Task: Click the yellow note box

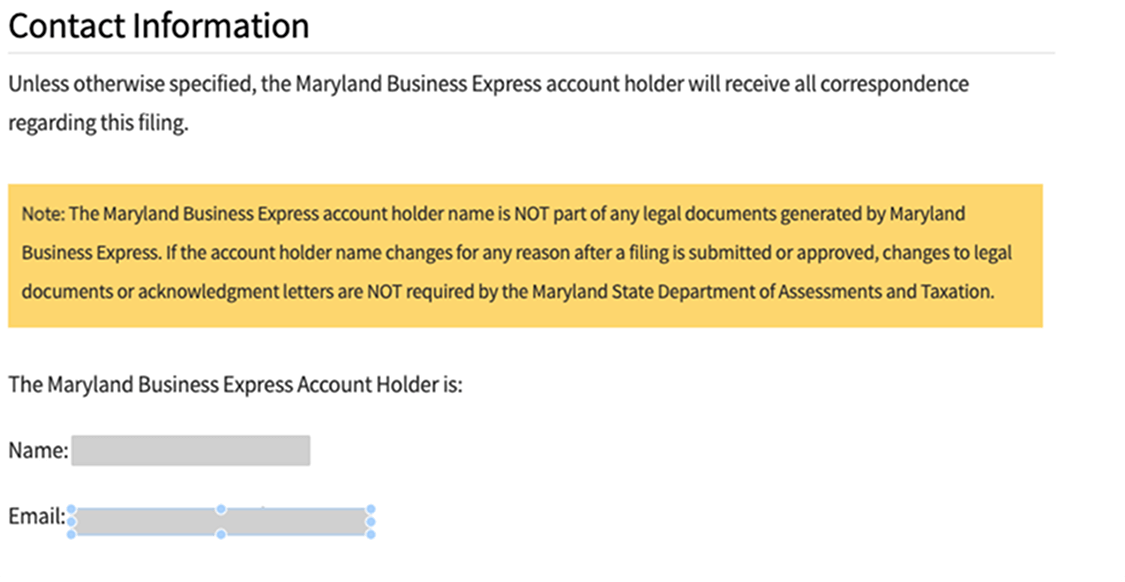Action: coord(525,256)
